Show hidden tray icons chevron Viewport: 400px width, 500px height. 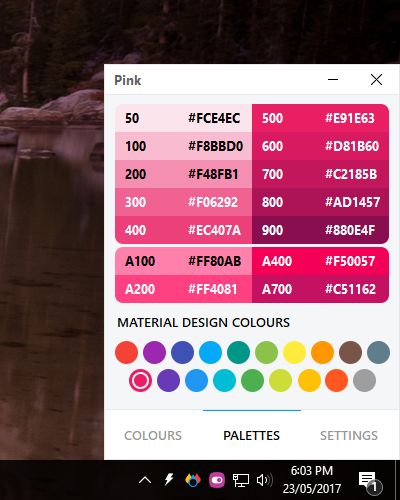[145, 480]
